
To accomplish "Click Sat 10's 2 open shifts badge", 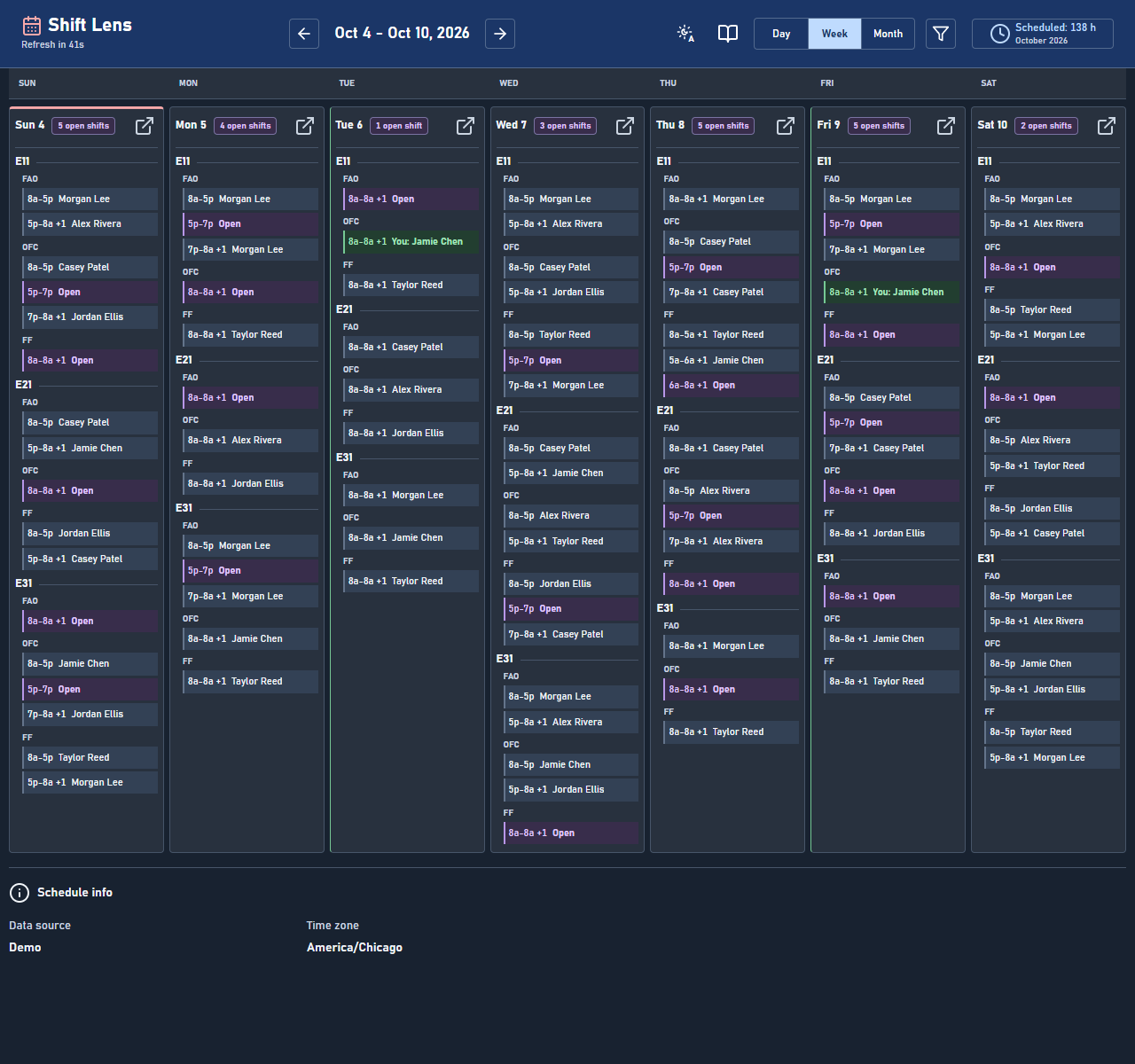I will click(x=1046, y=126).
